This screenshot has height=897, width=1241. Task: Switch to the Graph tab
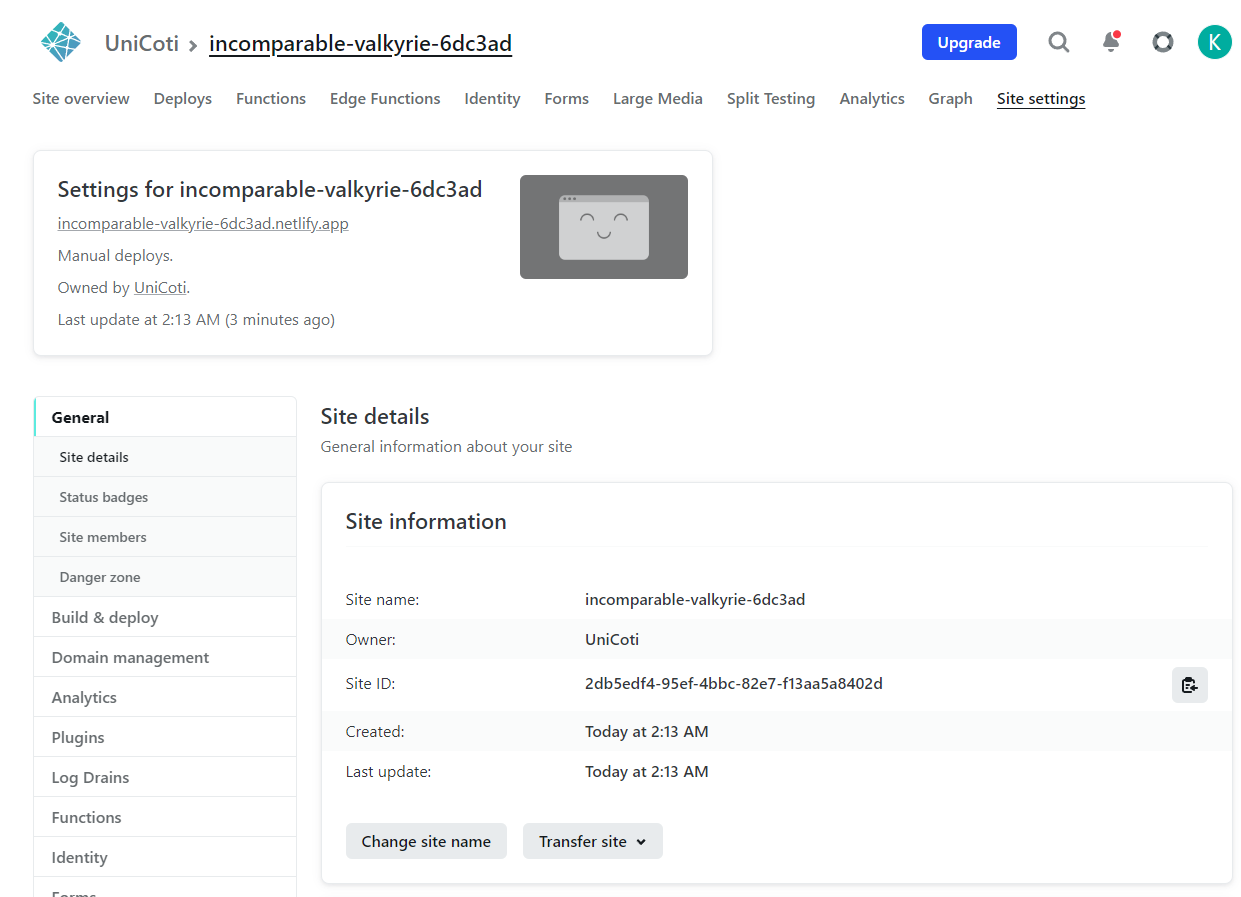click(950, 99)
